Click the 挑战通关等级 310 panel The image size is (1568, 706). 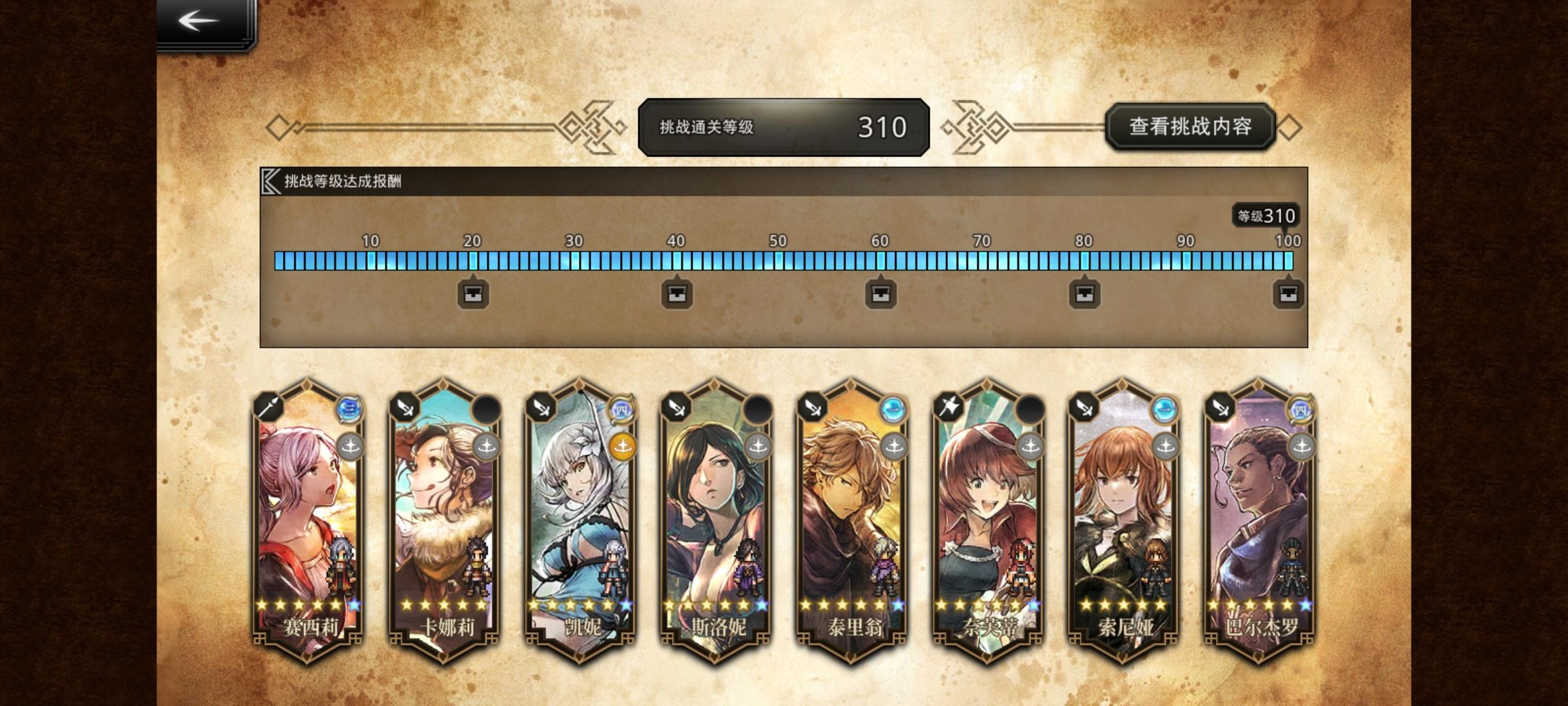[783, 127]
